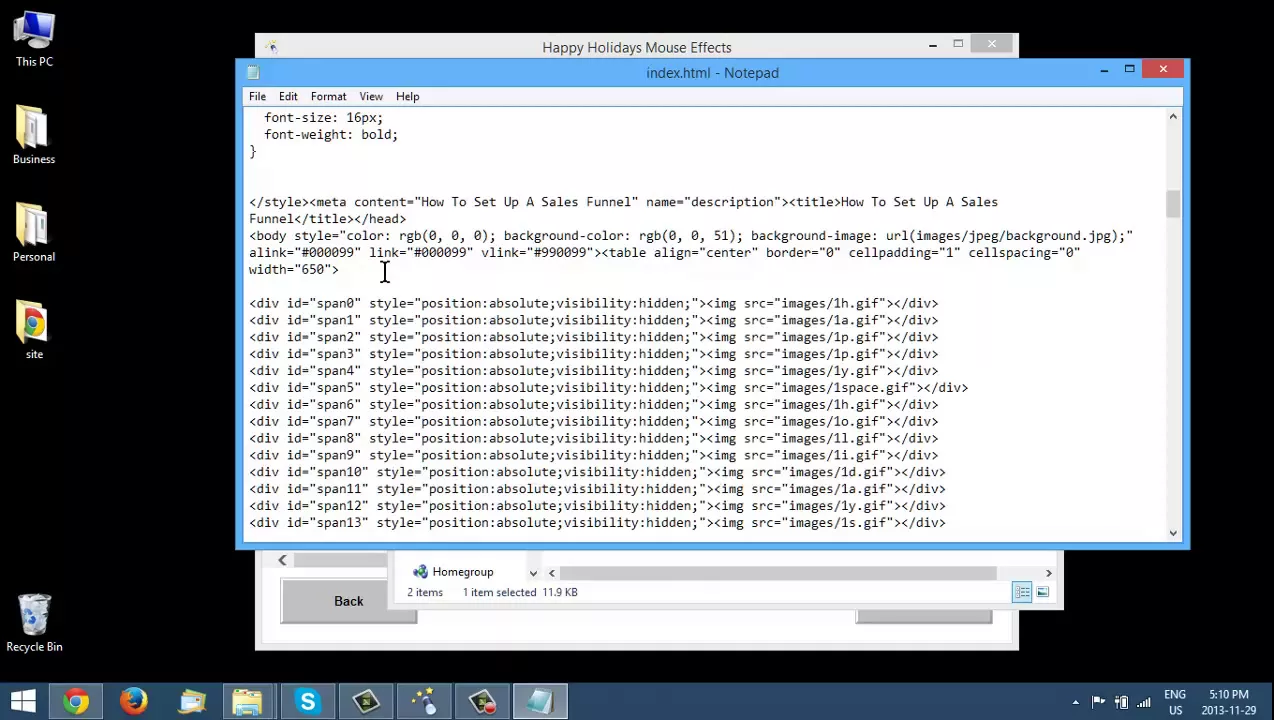Select the Personal folder on desktop
This screenshot has height=720, width=1274.
pyautogui.click(x=34, y=233)
